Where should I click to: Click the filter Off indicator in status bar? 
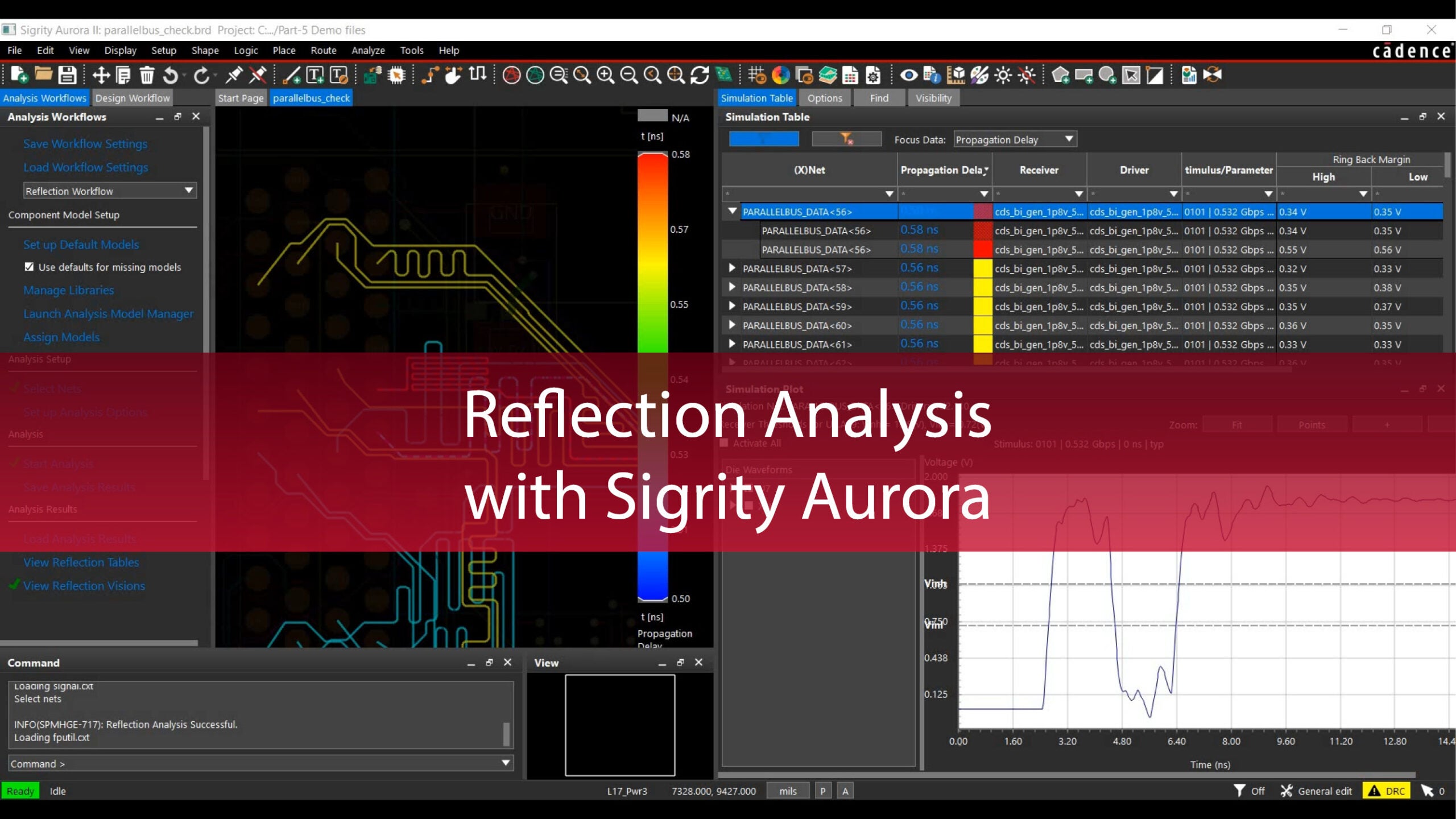pyautogui.click(x=1249, y=791)
